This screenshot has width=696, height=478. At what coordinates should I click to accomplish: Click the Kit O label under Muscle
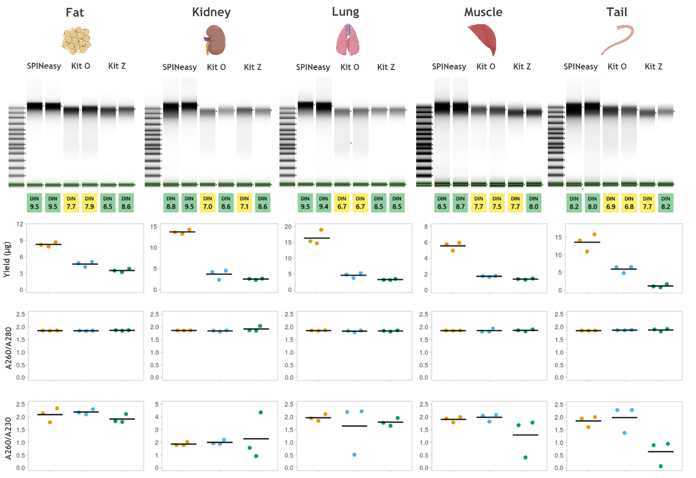486,67
